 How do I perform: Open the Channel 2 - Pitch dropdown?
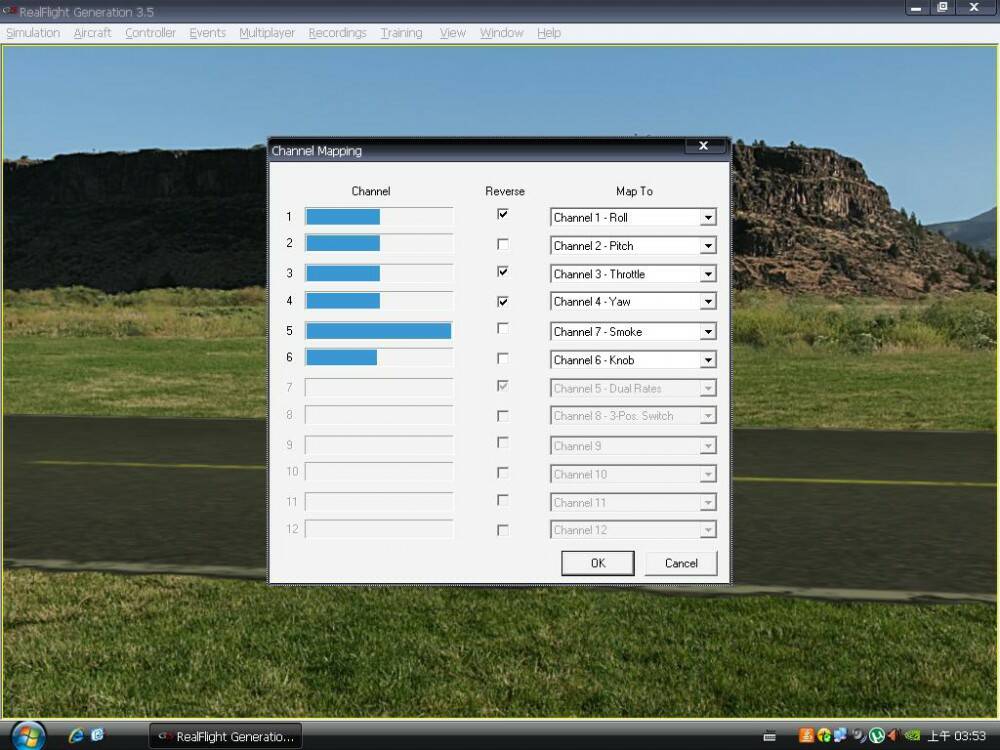(x=633, y=246)
